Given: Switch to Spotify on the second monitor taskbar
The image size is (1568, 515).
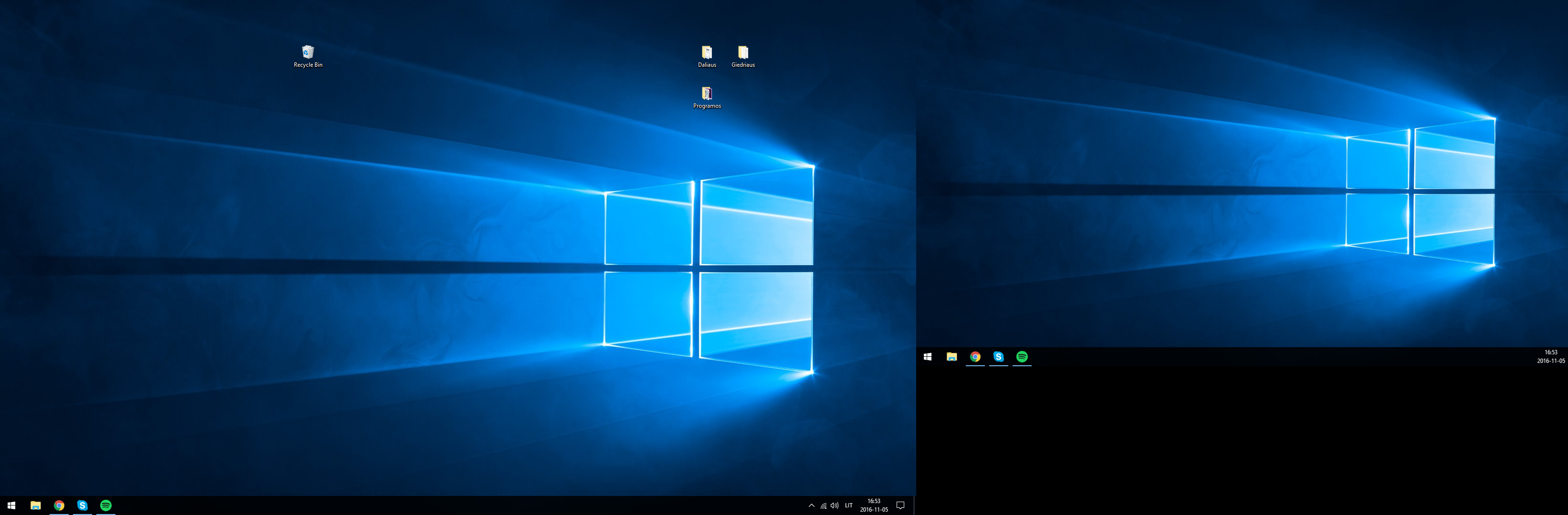Looking at the screenshot, I should pos(1022,357).
